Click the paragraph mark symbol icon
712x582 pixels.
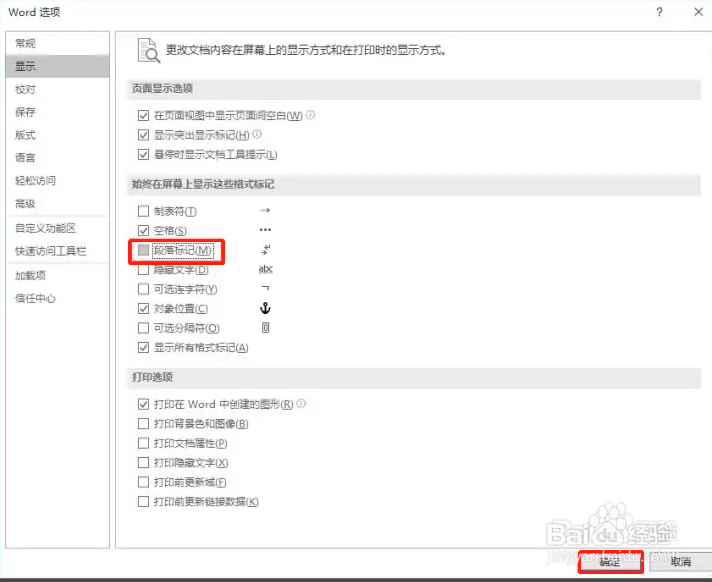[266, 249]
